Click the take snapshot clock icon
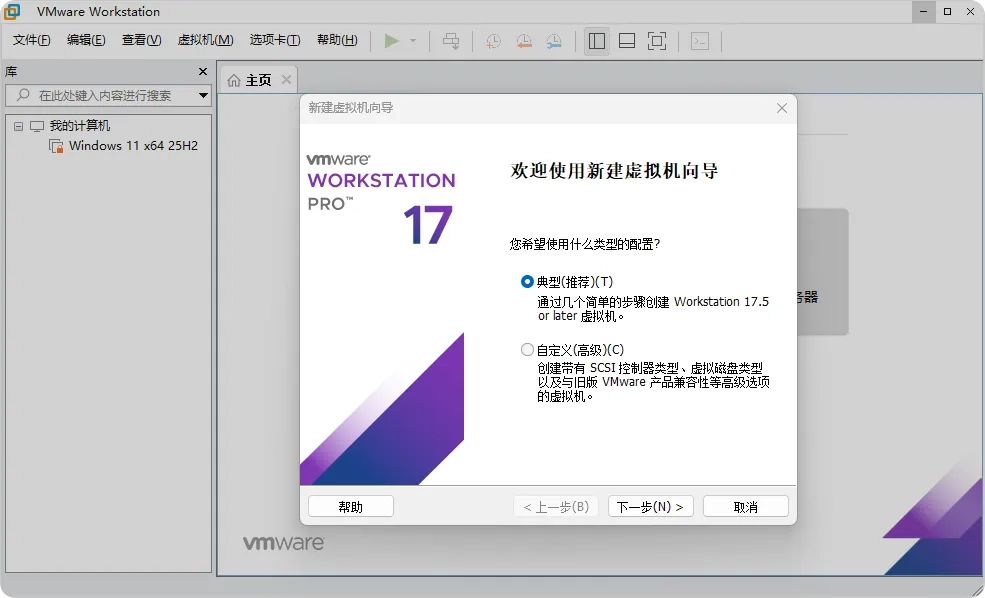Screen dimensions: 985x598 point(493,41)
